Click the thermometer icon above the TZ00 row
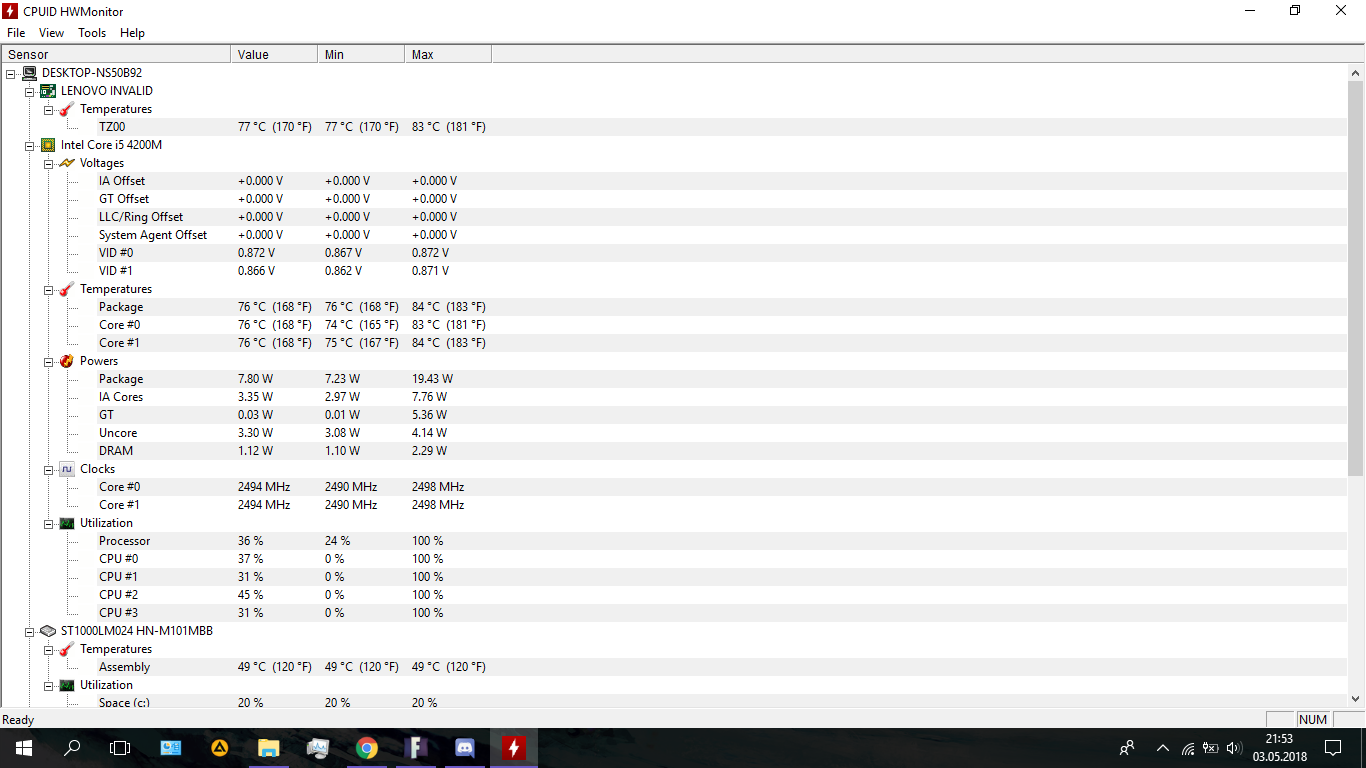Screen dimensions: 1366x768 click(x=67, y=109)
